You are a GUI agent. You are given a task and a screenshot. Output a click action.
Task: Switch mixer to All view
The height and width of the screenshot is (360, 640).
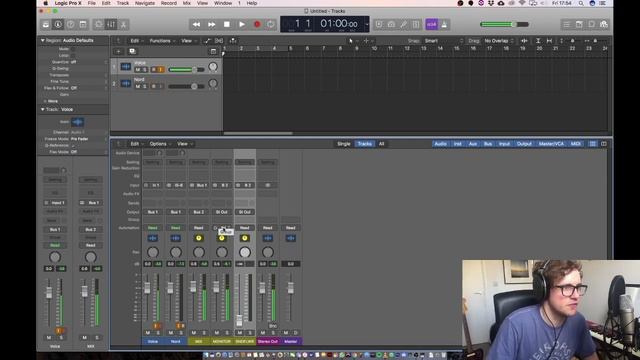[x=381, y=144]
